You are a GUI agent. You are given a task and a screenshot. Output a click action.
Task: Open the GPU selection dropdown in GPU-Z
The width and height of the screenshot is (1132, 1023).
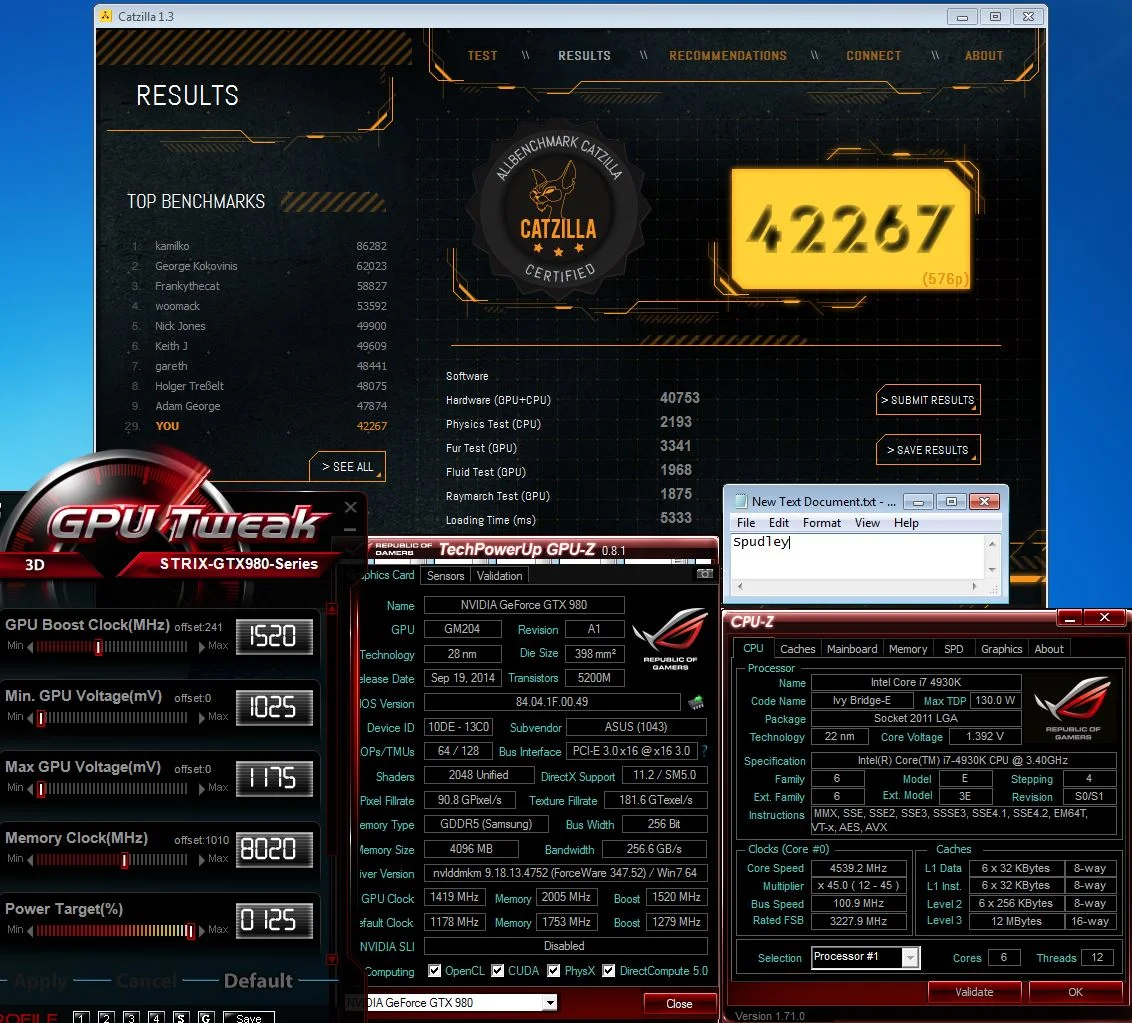[550, 1002]
